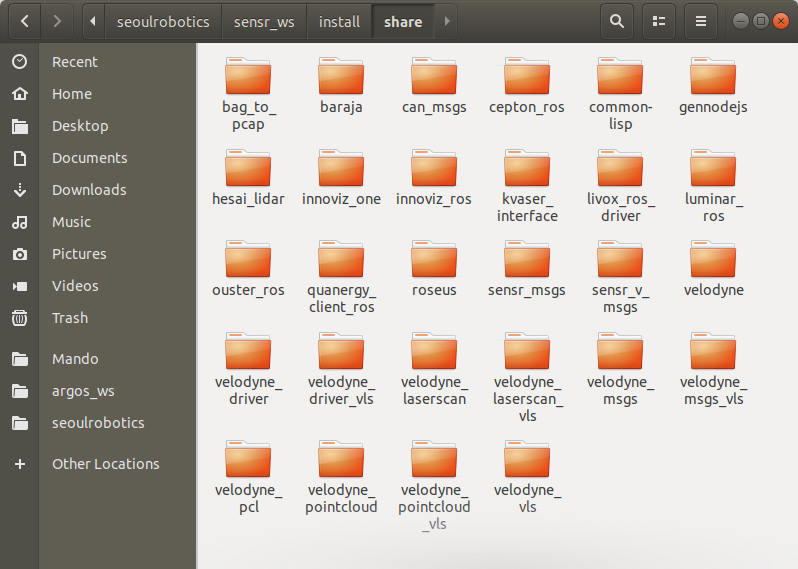Open Music in the sidebar
798x569 pixels.
pyautogui.click(x=98, y=222)
